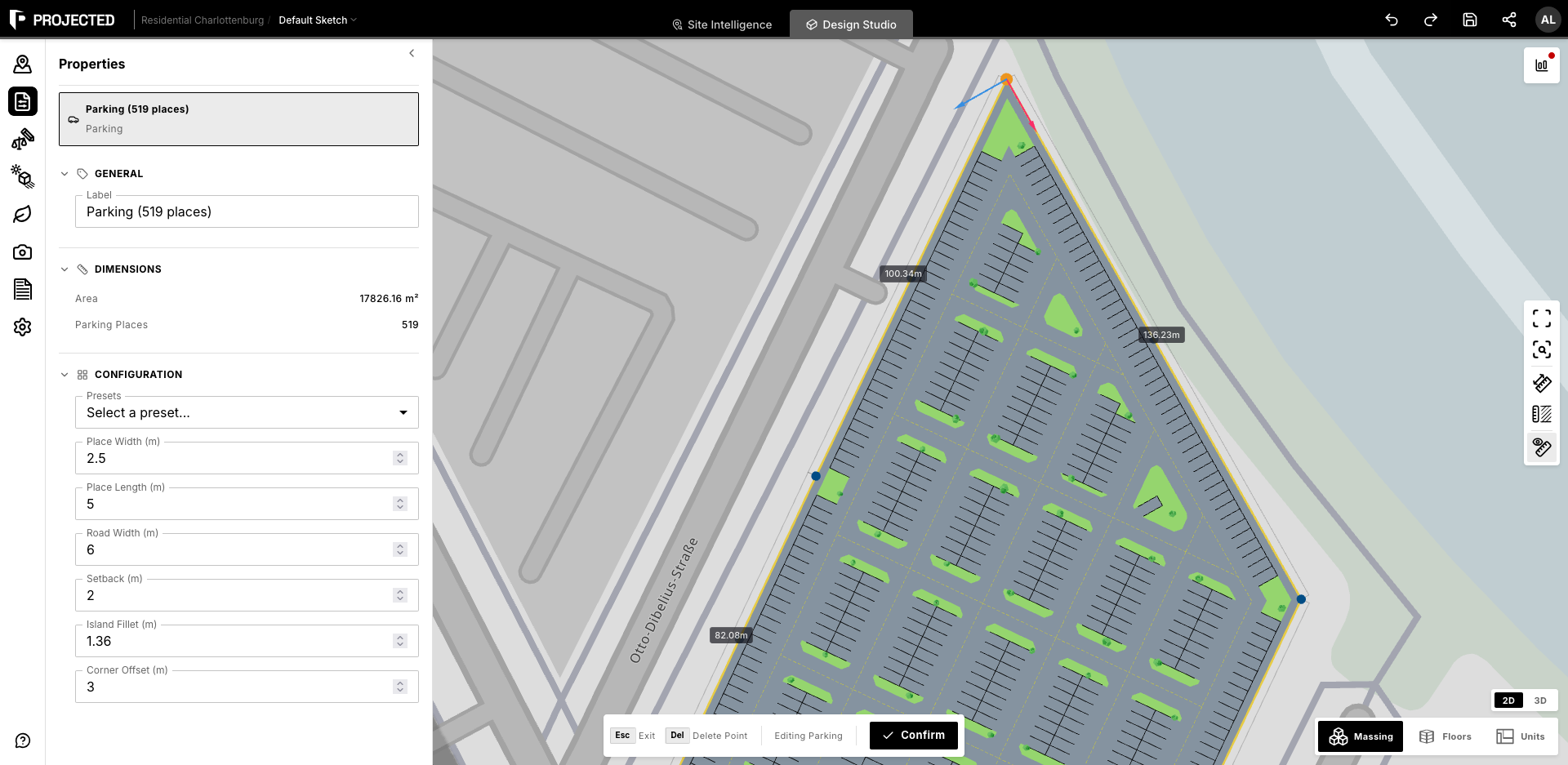Viewport: 1568px width, 765px height.
Task: Click the Projected logo icon
Action: pos(17,20)
